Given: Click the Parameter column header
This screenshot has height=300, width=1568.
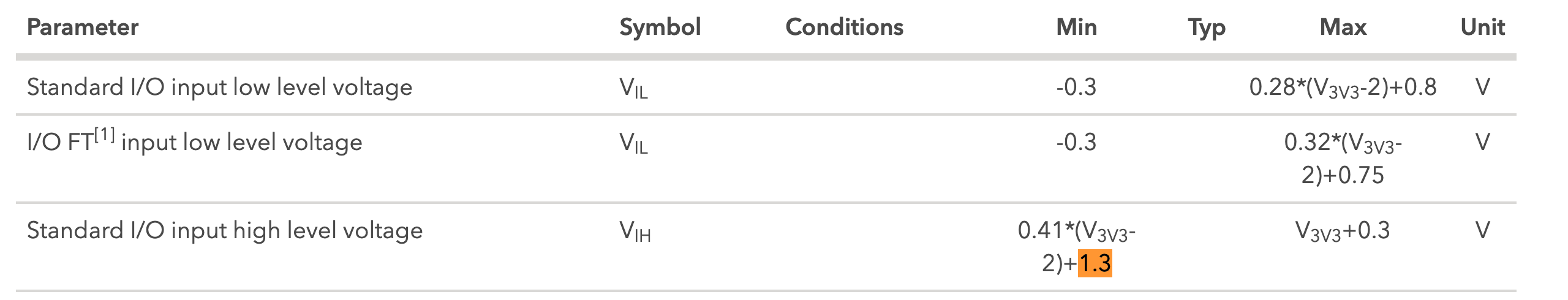Looking at the screenshot, I should click(x=83, y=28).
